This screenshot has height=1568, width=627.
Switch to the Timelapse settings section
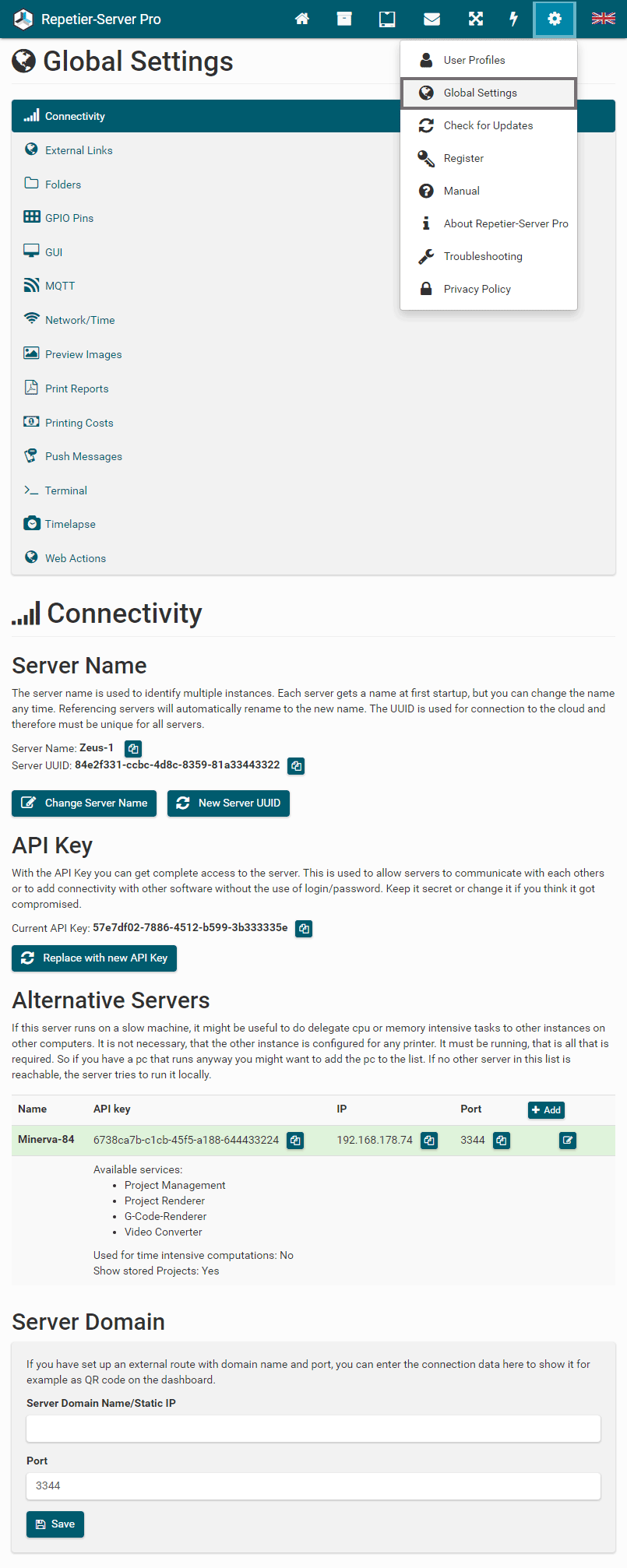[70, 524]
